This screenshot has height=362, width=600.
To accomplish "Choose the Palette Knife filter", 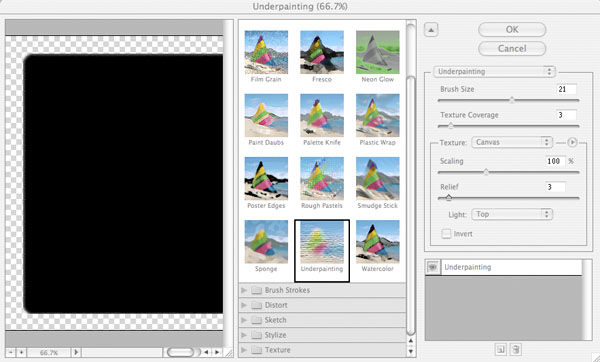I will click(x=322, y=116).
